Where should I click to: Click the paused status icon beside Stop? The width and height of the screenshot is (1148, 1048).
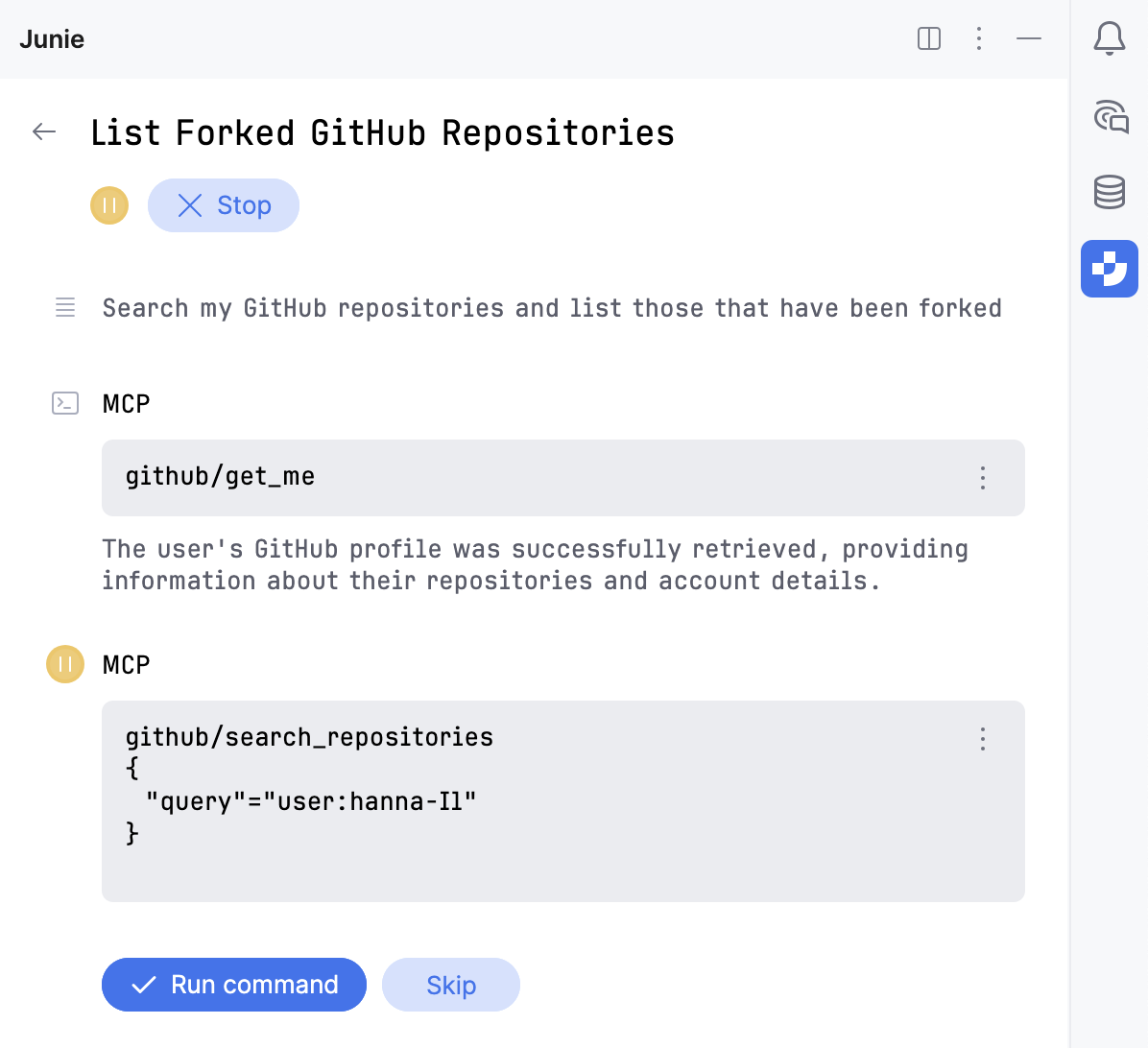[109, 205]
